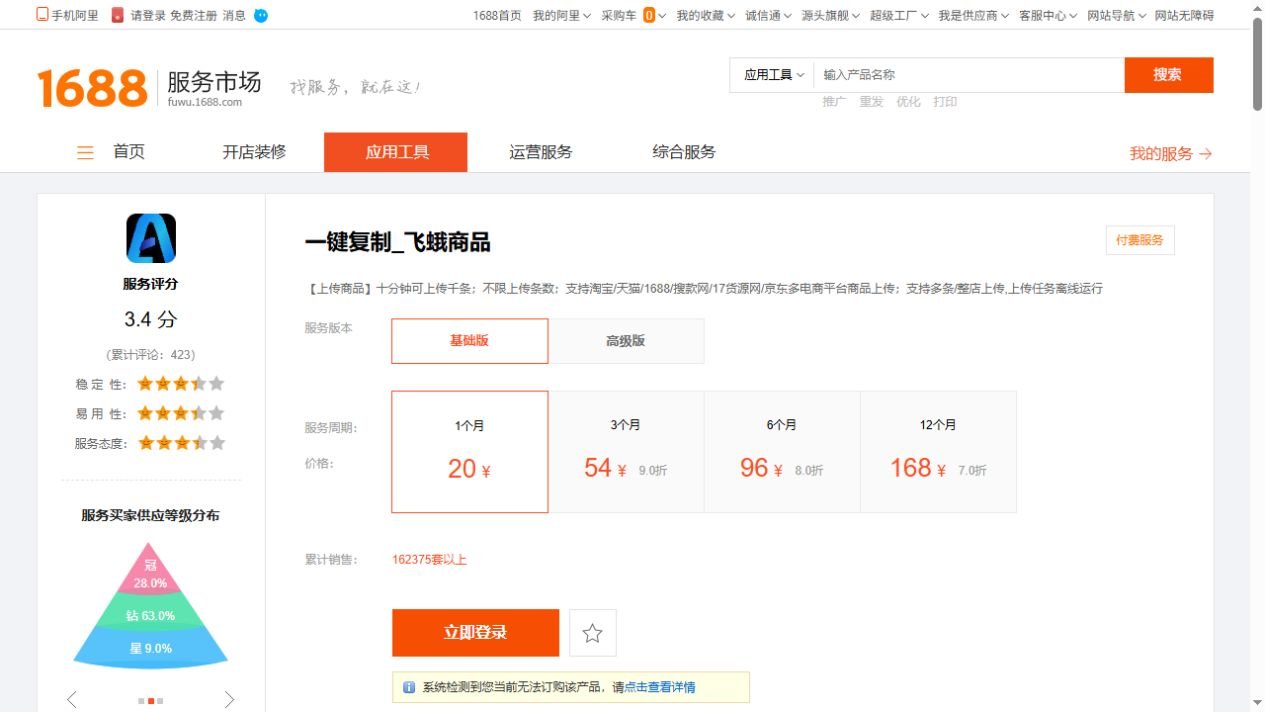Select the 基础版 service version

click(470, 341)
